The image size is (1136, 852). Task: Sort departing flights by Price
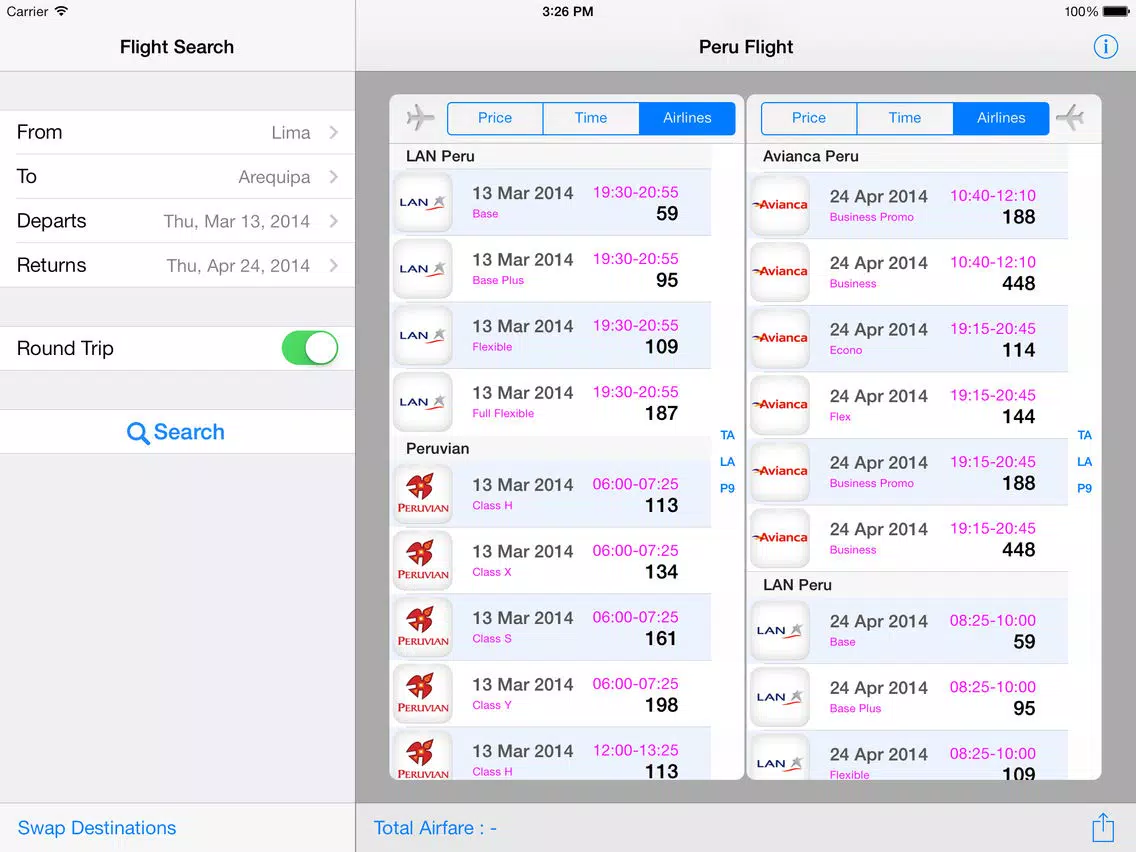pyautogui.click(x=495, y=118)
